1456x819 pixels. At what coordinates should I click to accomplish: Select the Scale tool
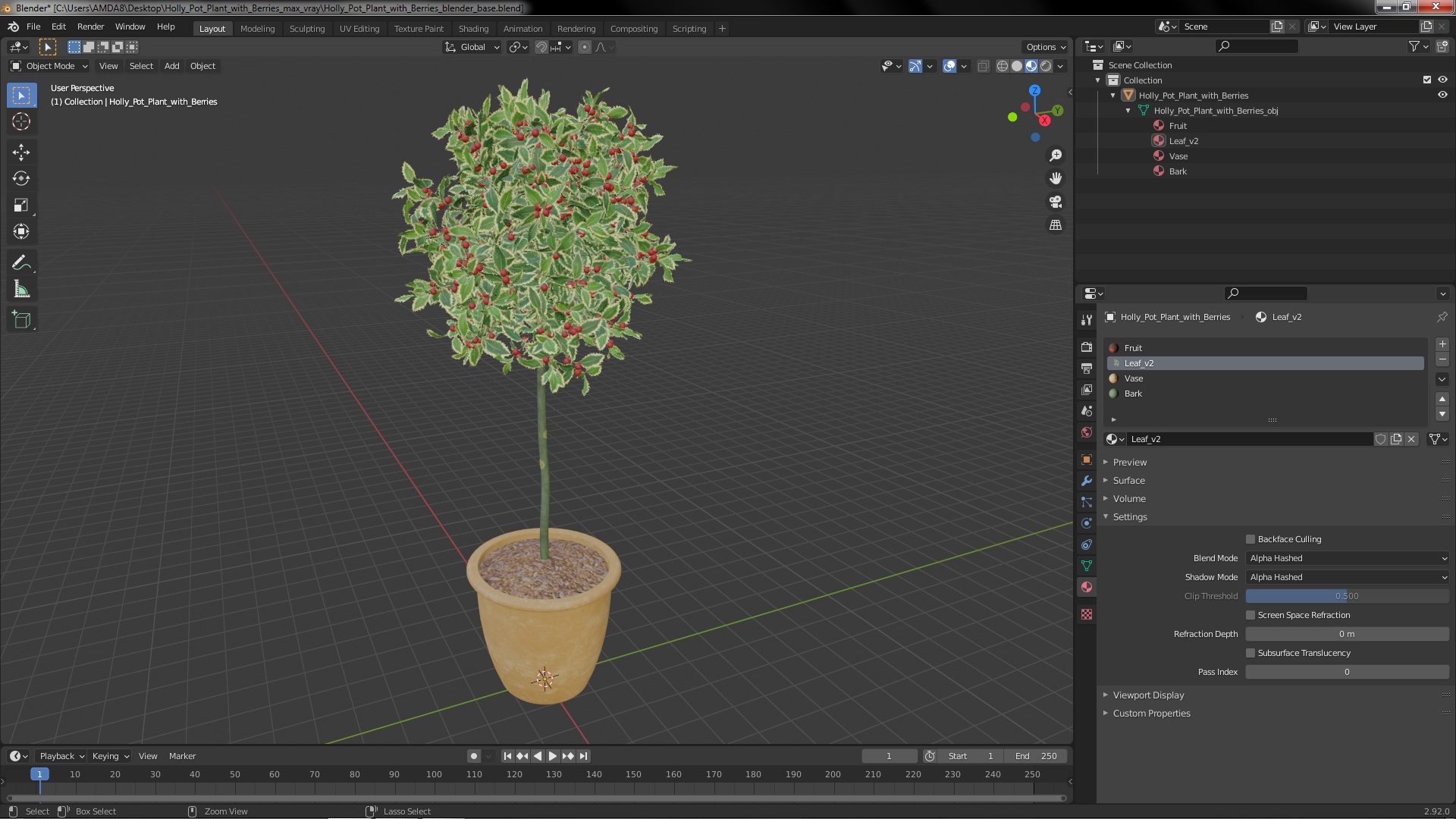pos(21,206)
